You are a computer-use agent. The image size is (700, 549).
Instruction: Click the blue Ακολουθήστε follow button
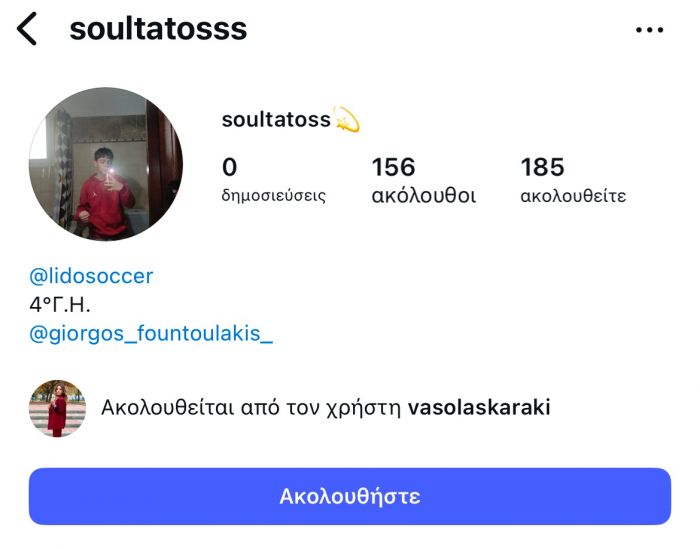350,496
